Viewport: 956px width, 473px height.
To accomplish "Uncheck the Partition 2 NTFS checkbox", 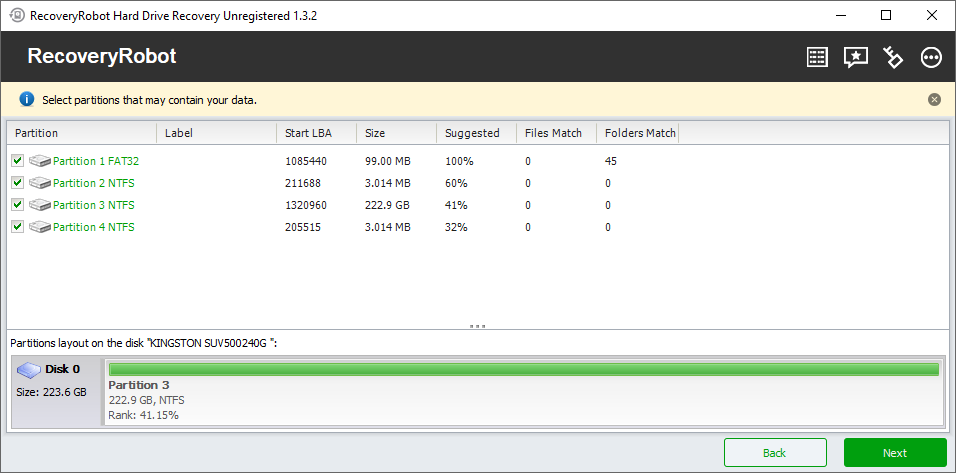I will click(x=17, y=183).
